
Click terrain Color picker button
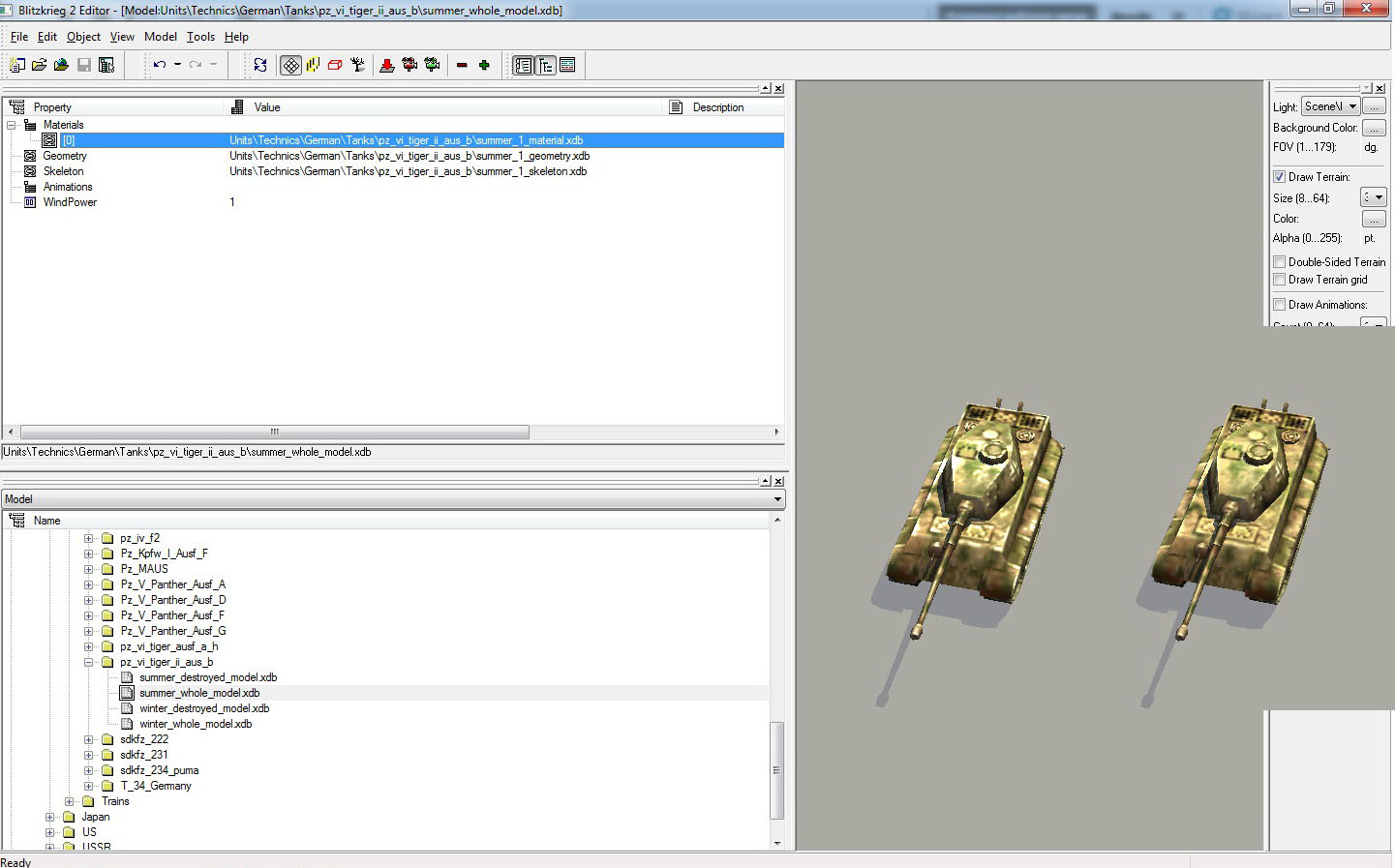1374,219
